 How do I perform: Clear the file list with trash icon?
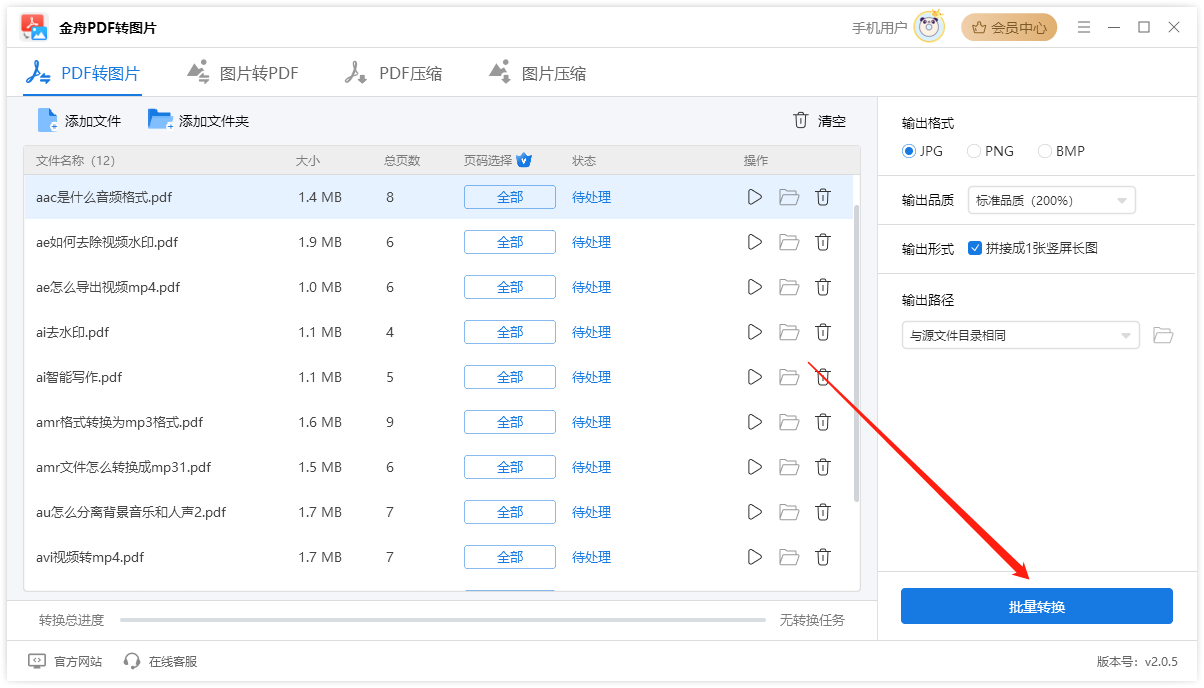pos(800,121)
